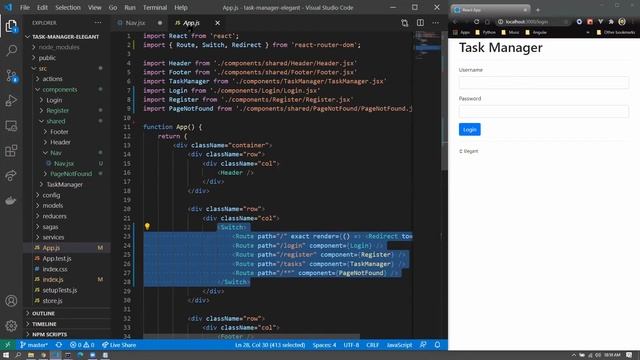Switch to the Nav.jsx editor tab
The image size is (640, 360).
(x=135, y=23)
